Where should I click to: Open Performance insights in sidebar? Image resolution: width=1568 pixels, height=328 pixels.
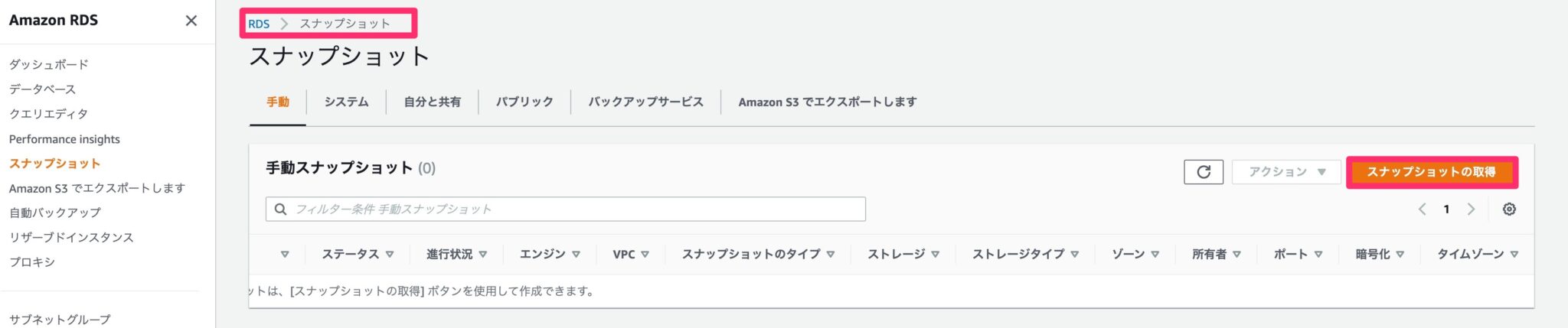[x=64, y=139]
